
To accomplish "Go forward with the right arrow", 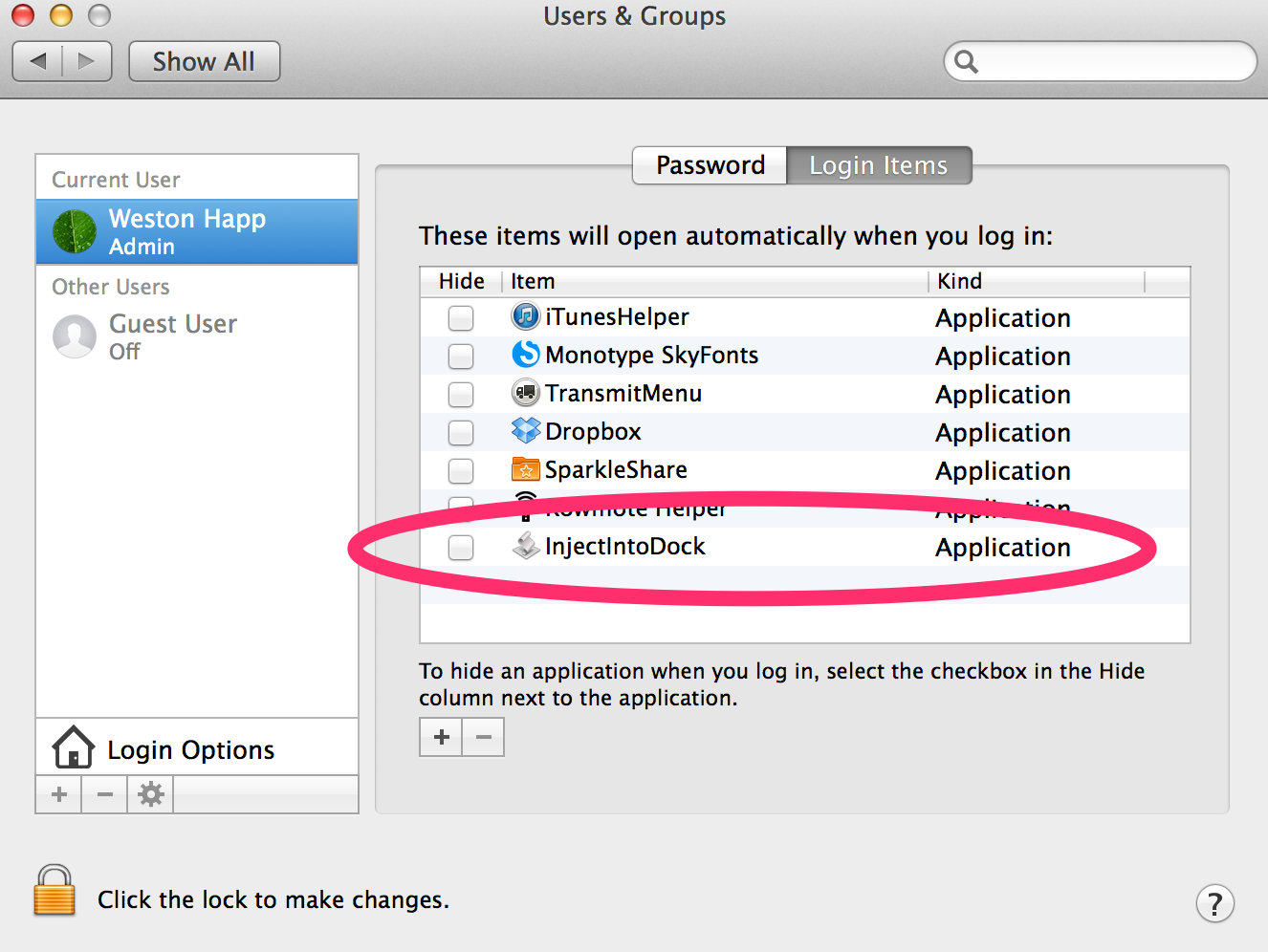I will point(87,61).
